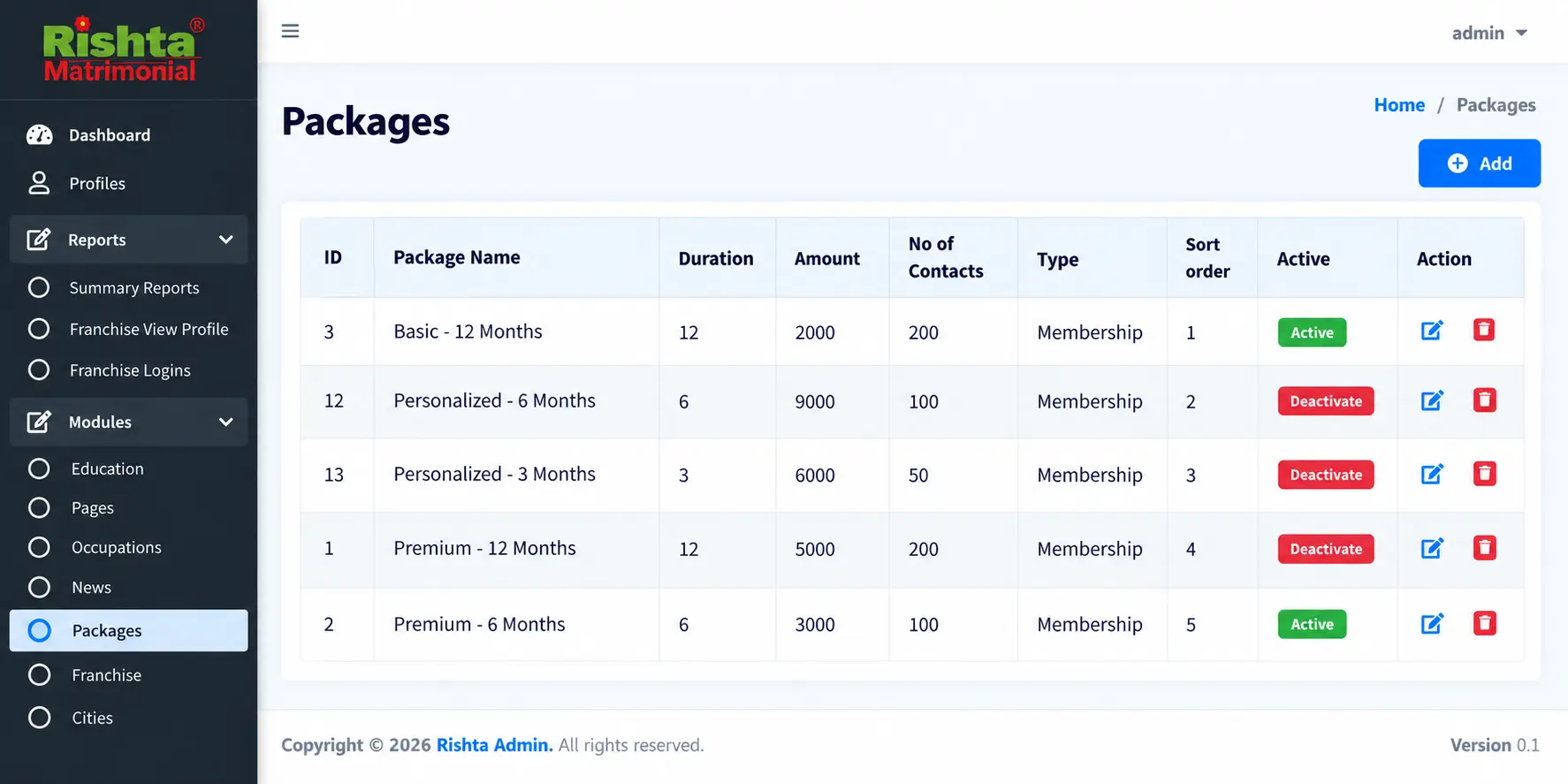
Task: Delete the Basic - 12 Months package
Action: click(1484, 330)
